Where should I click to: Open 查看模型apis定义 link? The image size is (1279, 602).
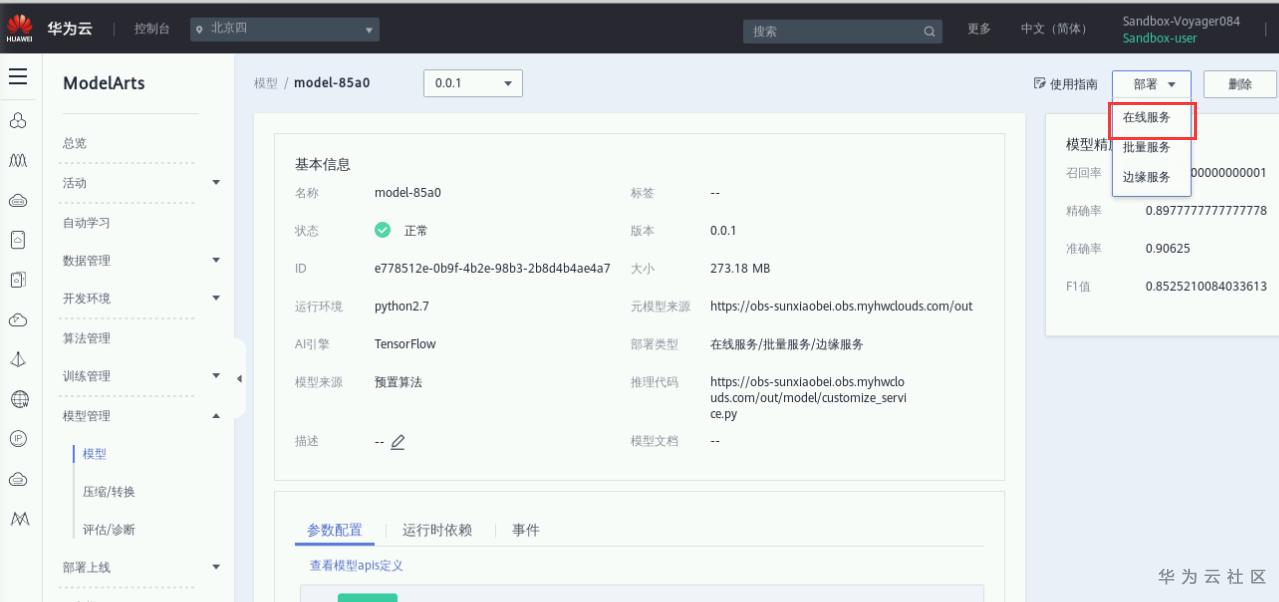(356, 566)
